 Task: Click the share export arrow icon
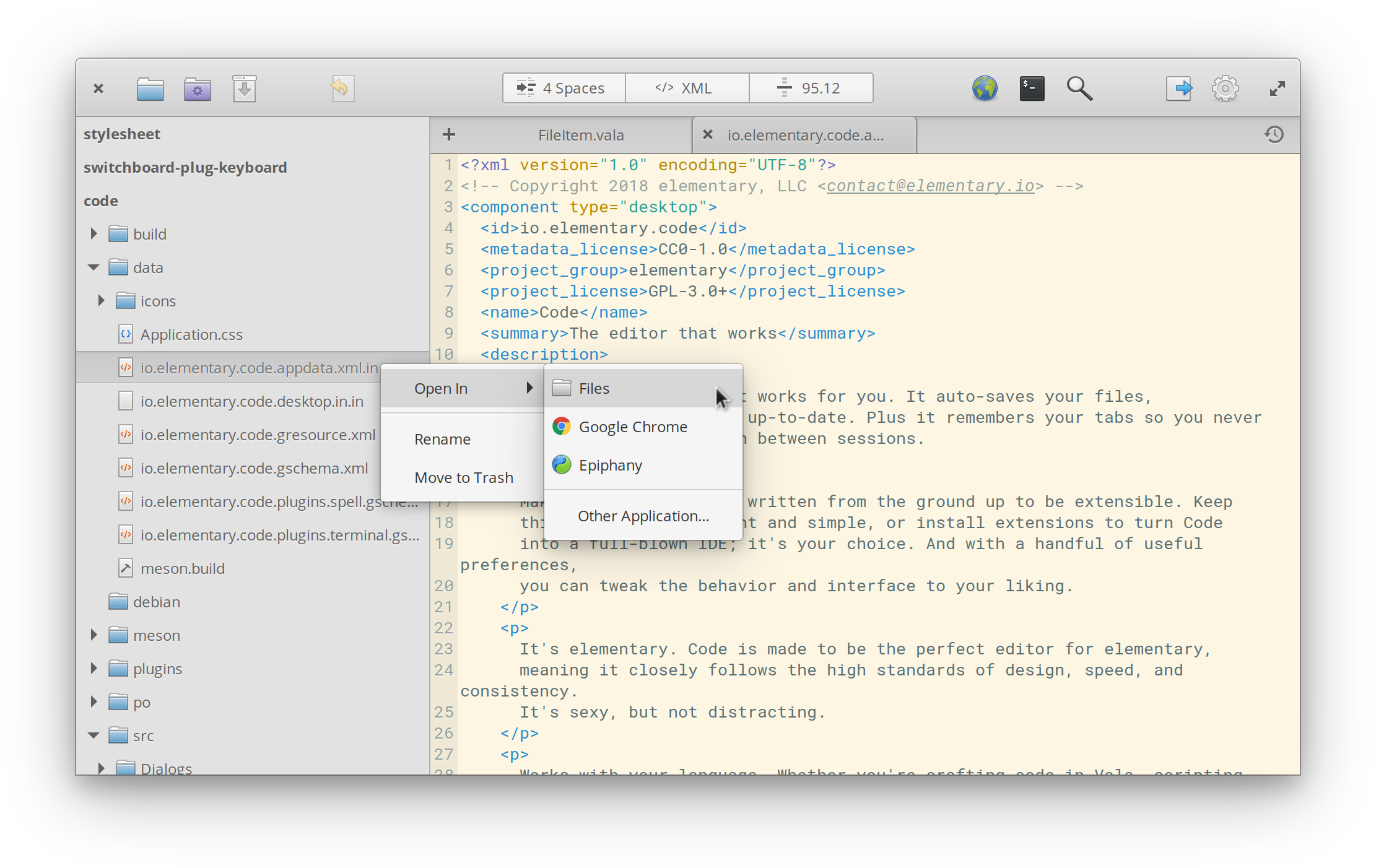1178,89
